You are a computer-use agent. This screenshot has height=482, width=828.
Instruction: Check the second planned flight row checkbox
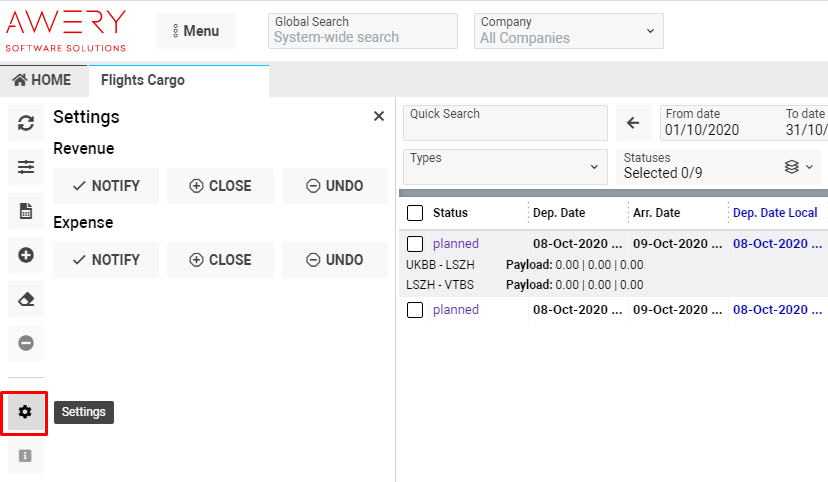point(415,310)
